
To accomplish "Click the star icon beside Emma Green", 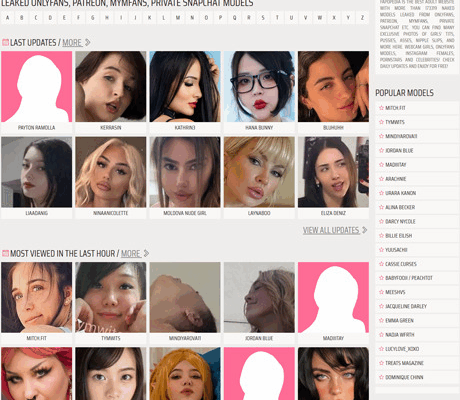I will [381, 320].
